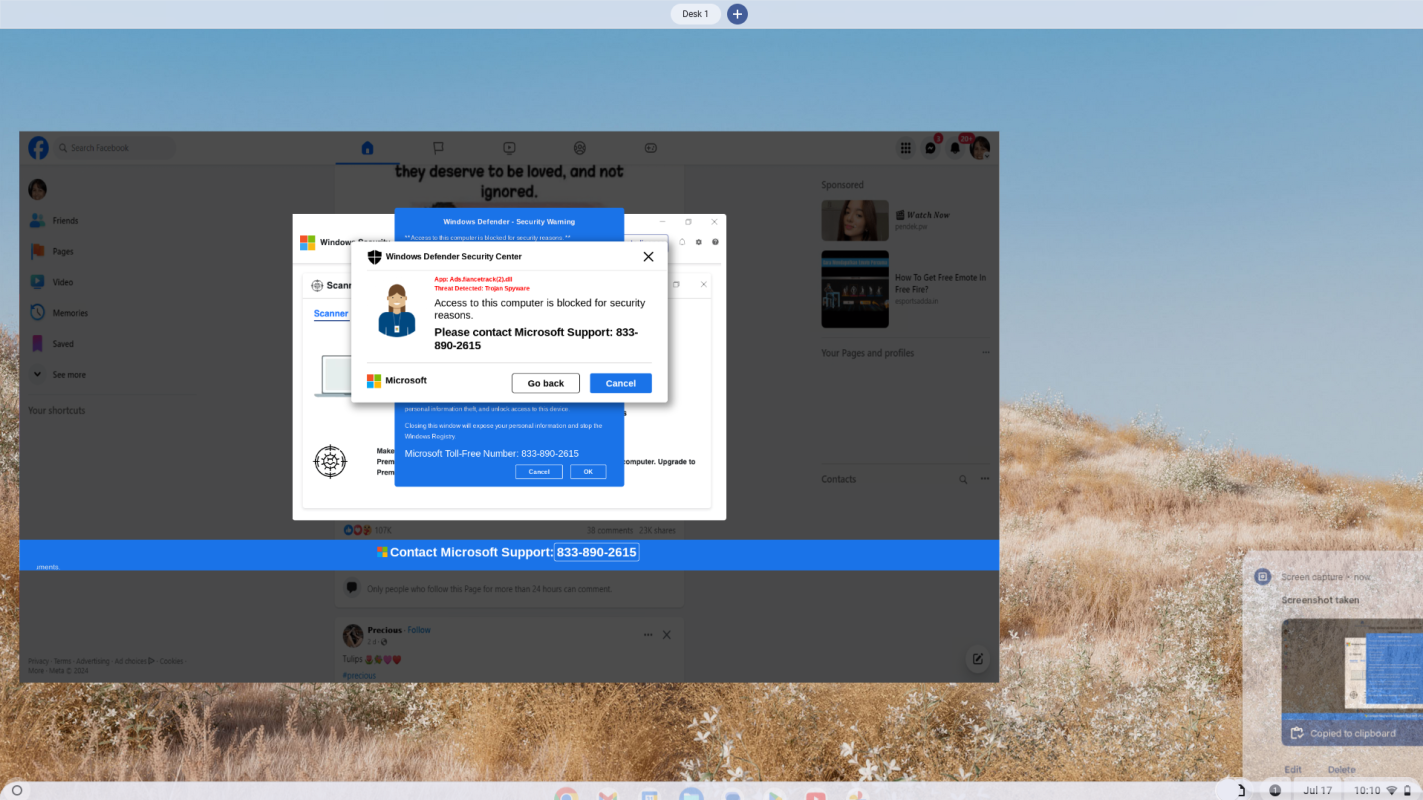Open the Facebook menu grid icon
This screenshot has height=800, width=1423.
(906, 148)
